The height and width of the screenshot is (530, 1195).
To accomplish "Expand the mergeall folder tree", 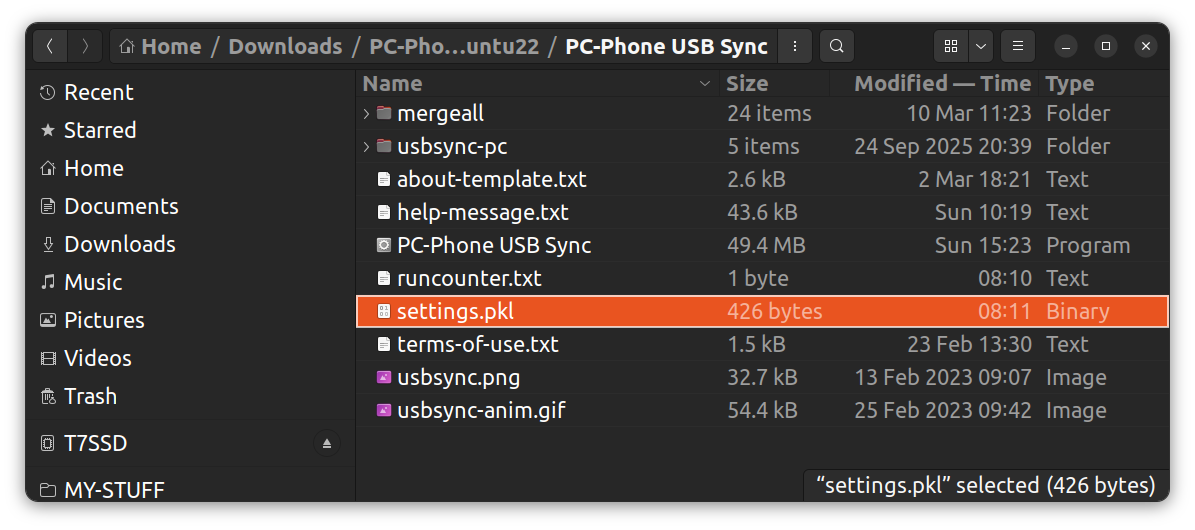I will point(367,114).
